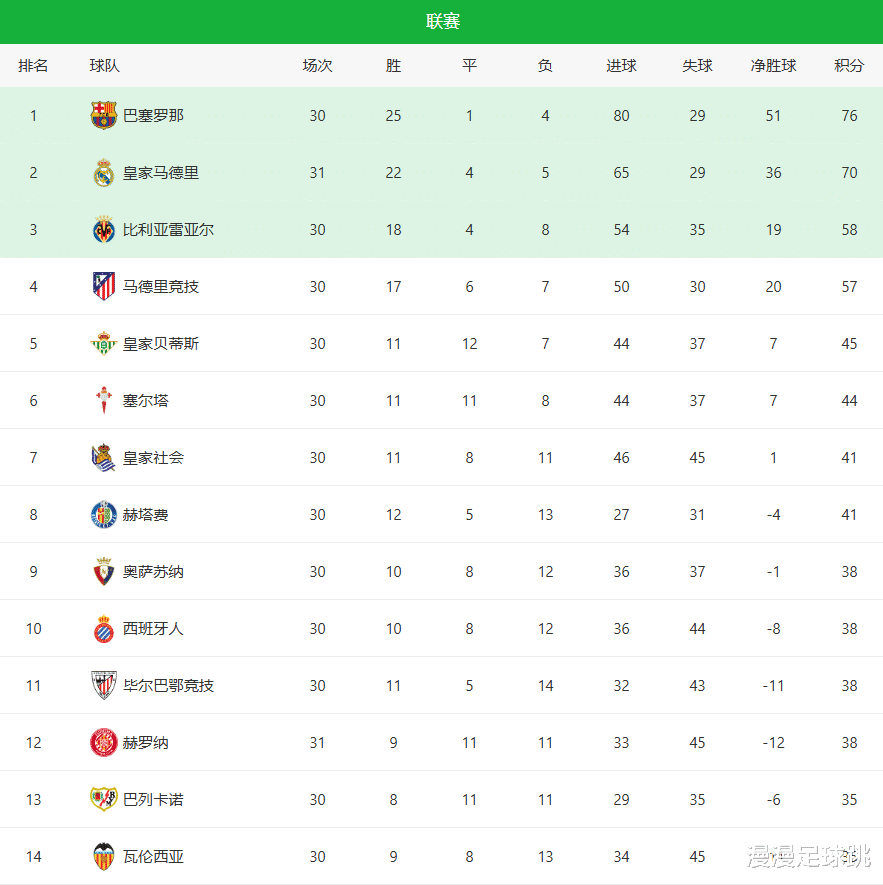Click the 进球 column header
Image resolution: width=883 pixels, height=885 pixels.
(x=621, y=66)
